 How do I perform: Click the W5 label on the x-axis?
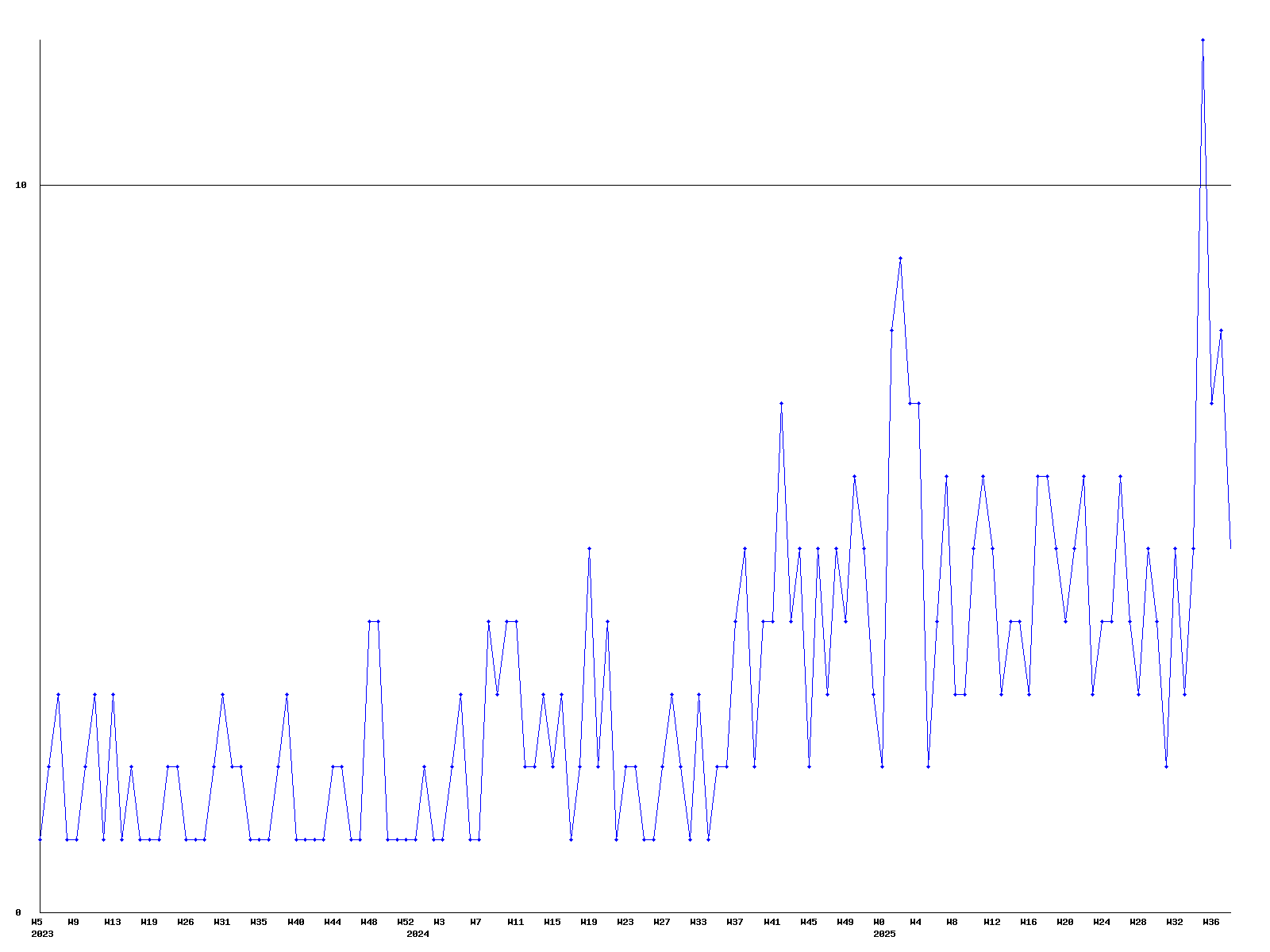click(37, 922)
